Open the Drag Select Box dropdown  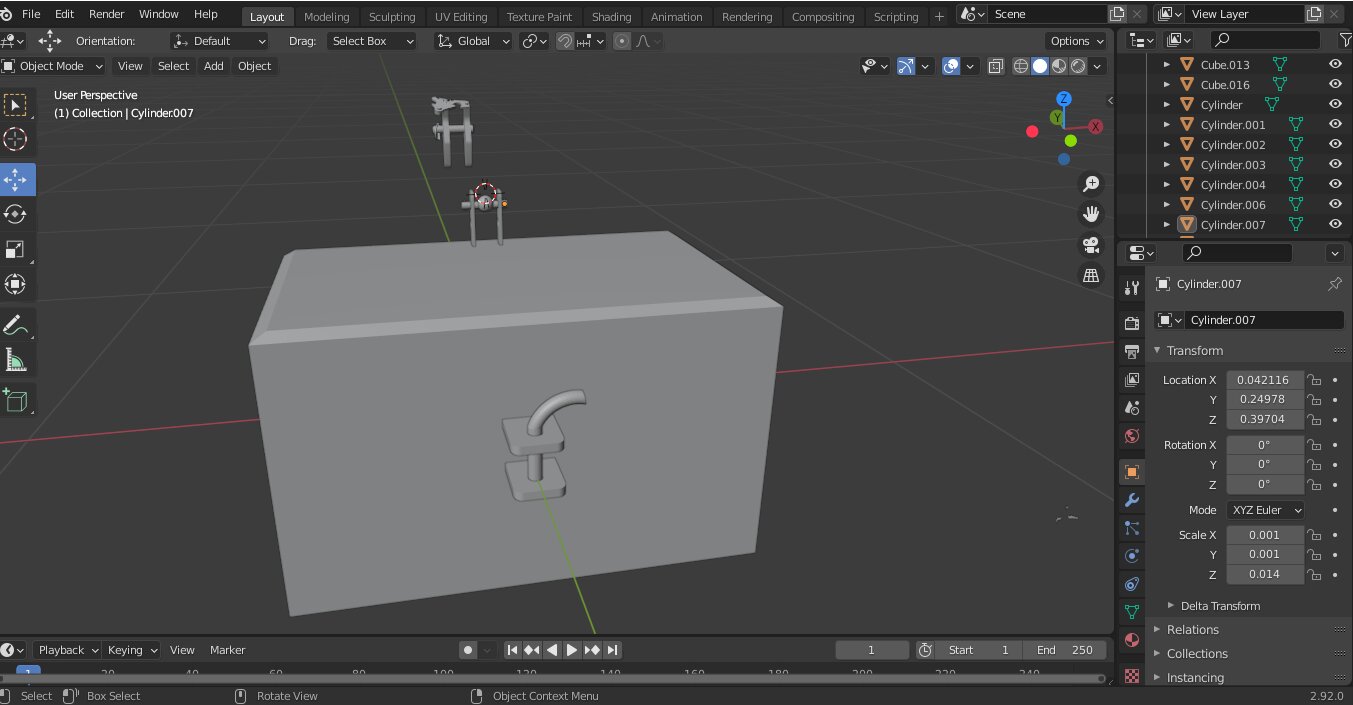(x=371, y=41)
